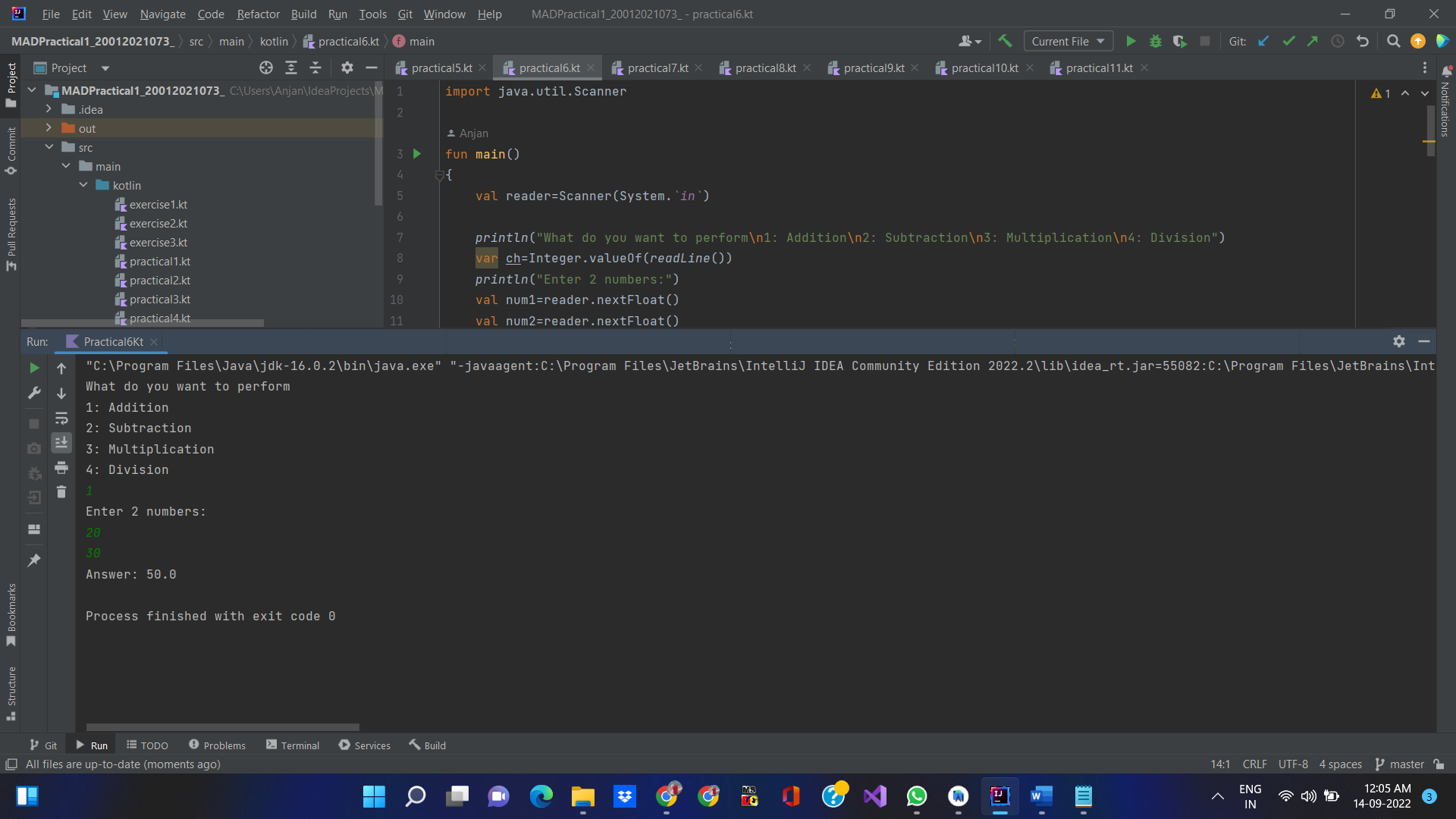Open Run console settings with gear icon
The width and height of the screenshot is (1456, 819).
tap(1399, 341)
